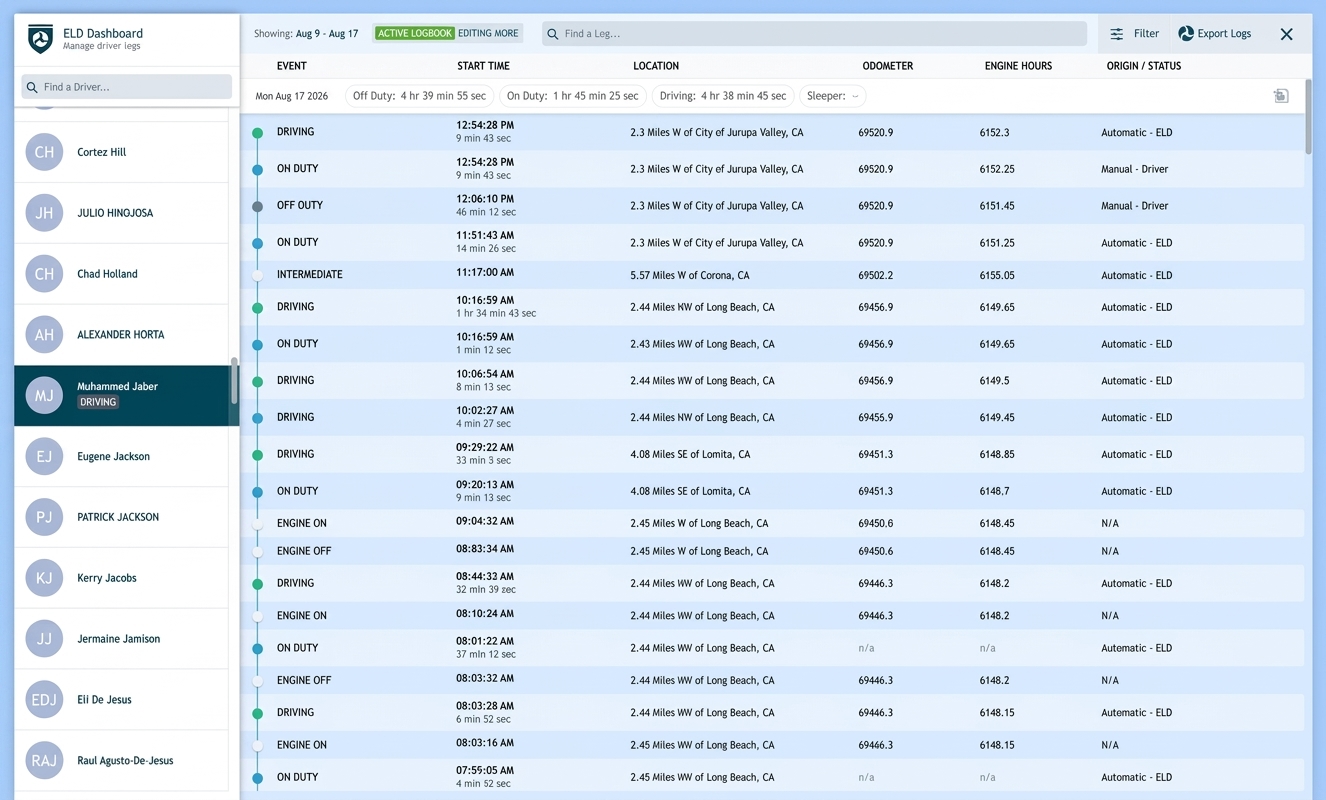
Task: Select driver name Jermaine Jamison
Action: coord(118,639)
